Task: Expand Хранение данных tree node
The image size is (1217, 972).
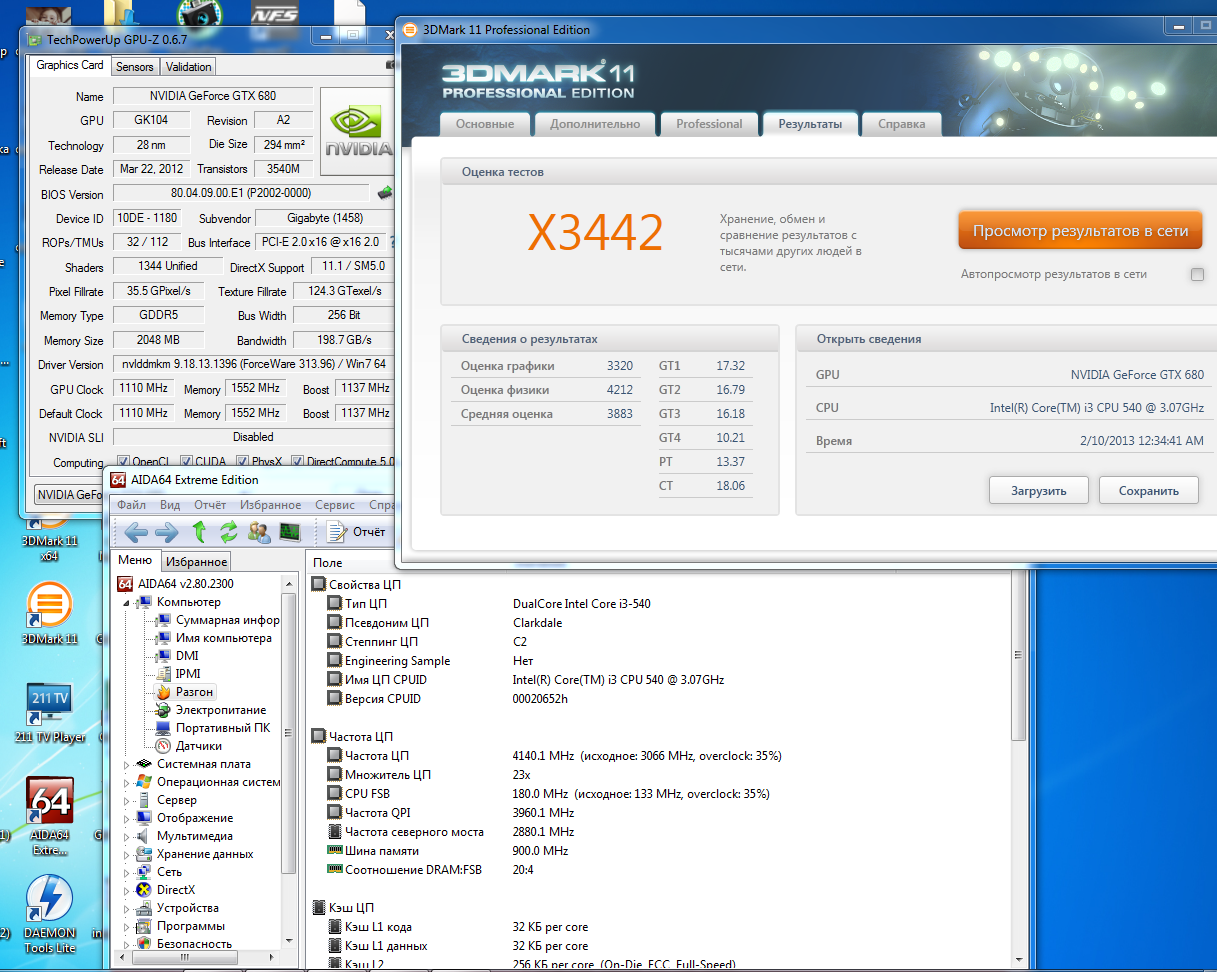Action: 127,854
